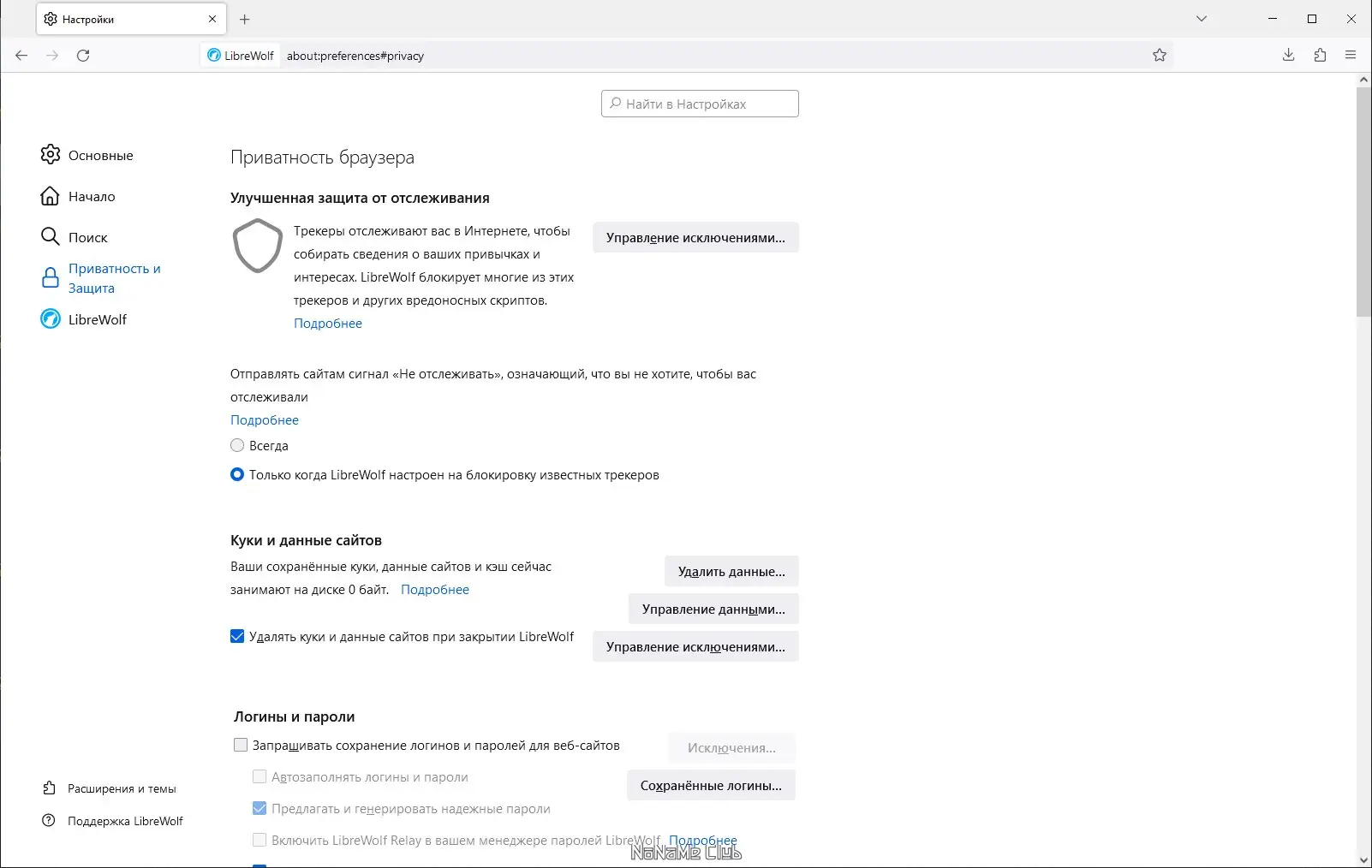
Task: Open Подробнее link about LibreWolf Relay
Action: coord(702,841)
